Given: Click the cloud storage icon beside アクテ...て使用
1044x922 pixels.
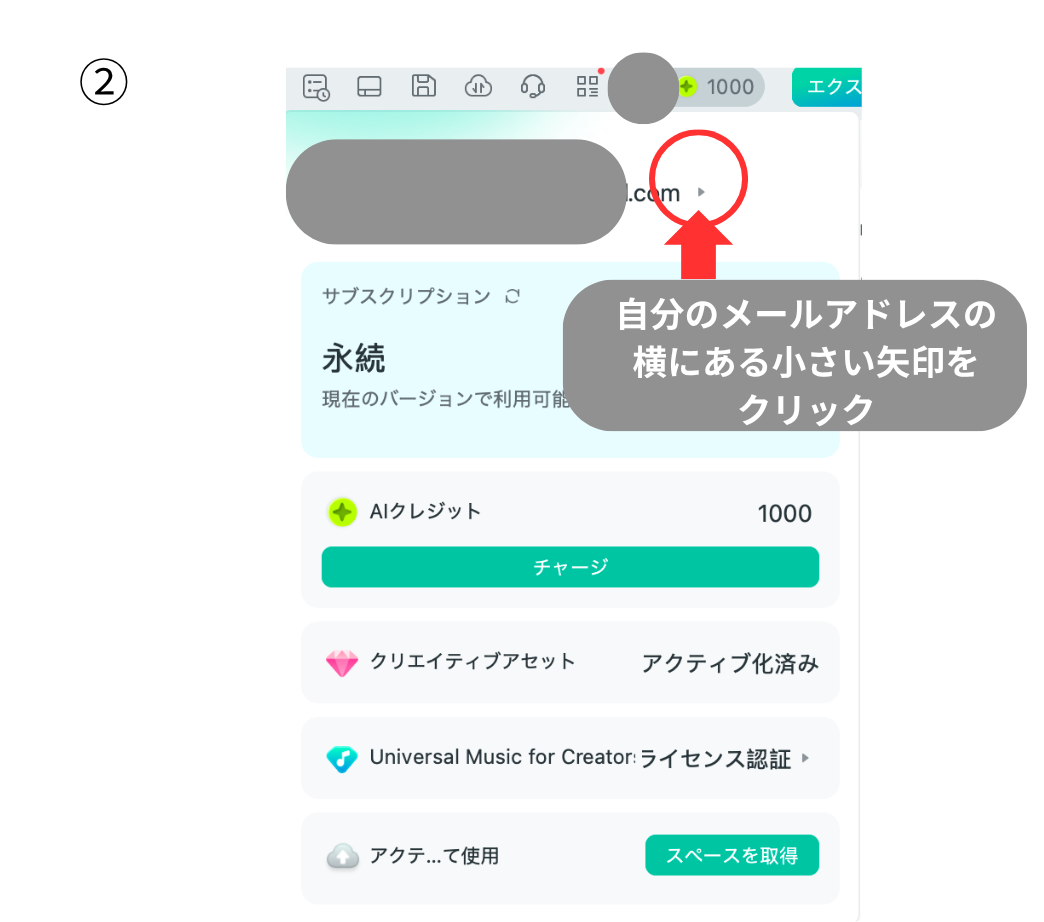Looking at the screenshot, I should point(344,855).
